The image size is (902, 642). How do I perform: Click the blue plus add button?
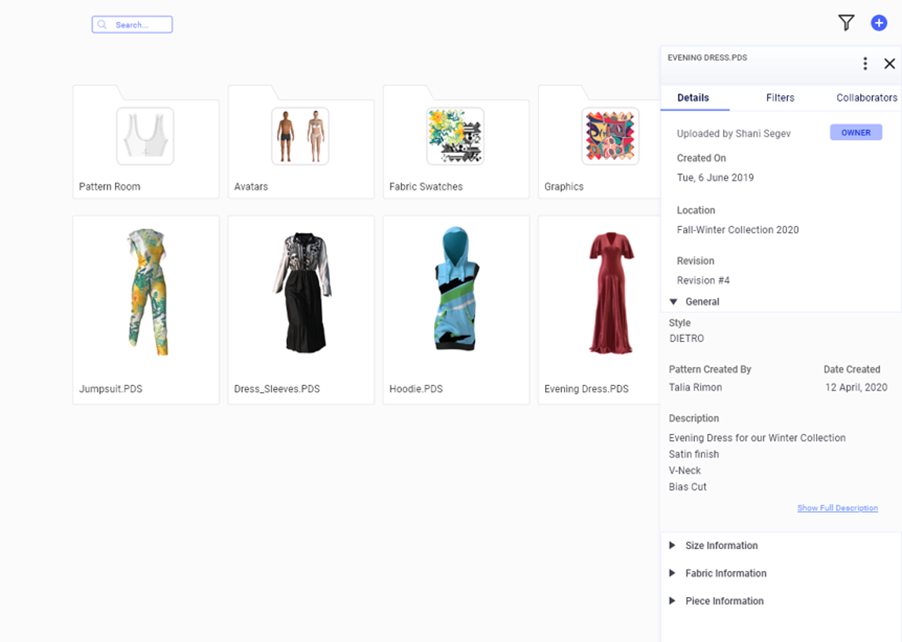pyautogui.click(x=878, y=23)
